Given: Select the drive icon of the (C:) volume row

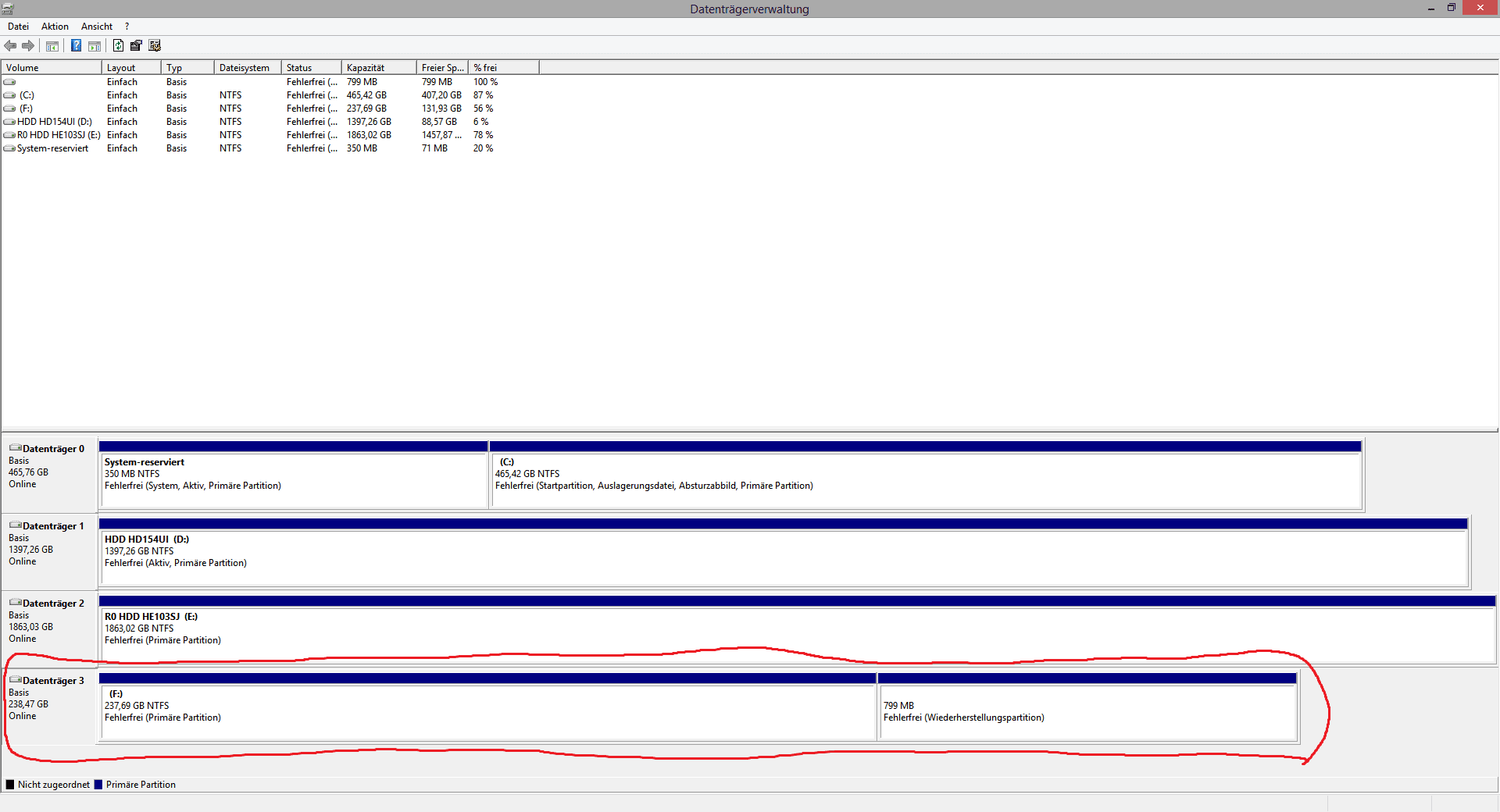Looking at the screenshot, I should pos(9,95).
